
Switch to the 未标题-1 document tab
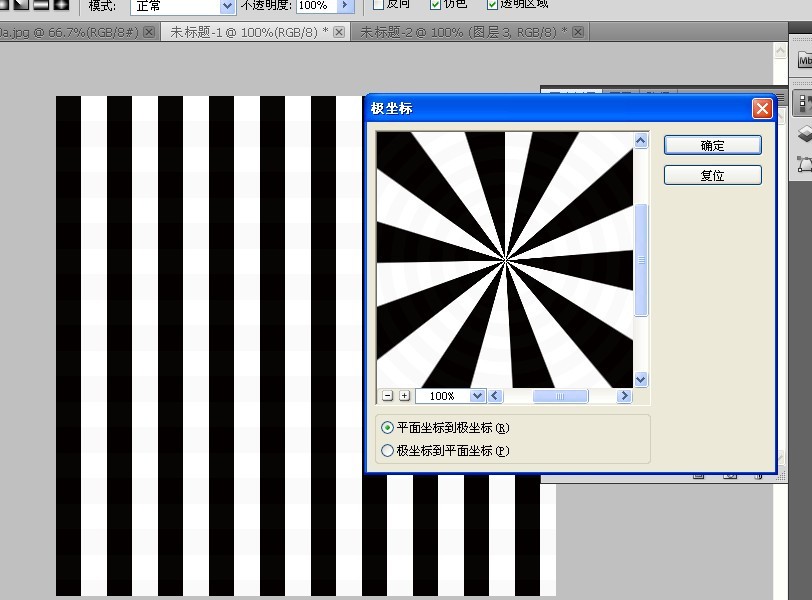click(x=249, y=32)
